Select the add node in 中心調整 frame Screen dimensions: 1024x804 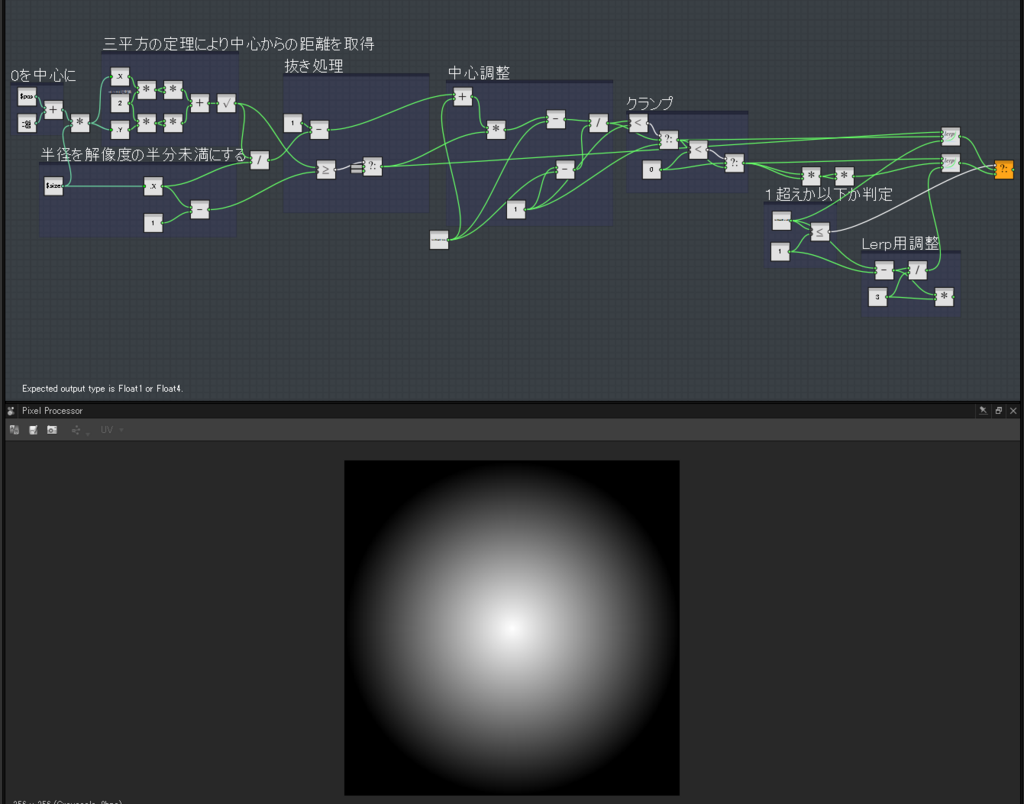[x=462, y=97]
